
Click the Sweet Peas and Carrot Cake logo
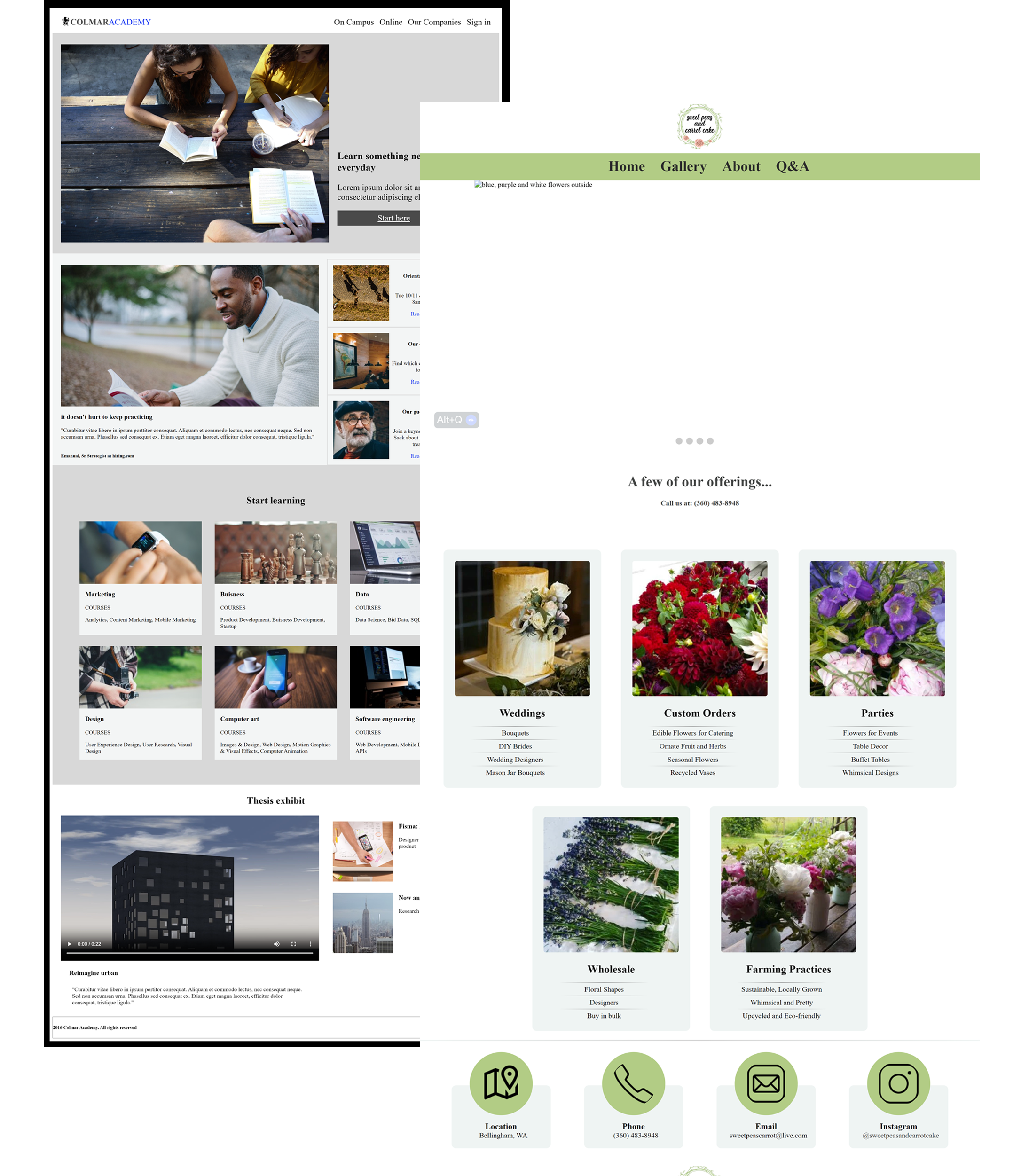700,126
